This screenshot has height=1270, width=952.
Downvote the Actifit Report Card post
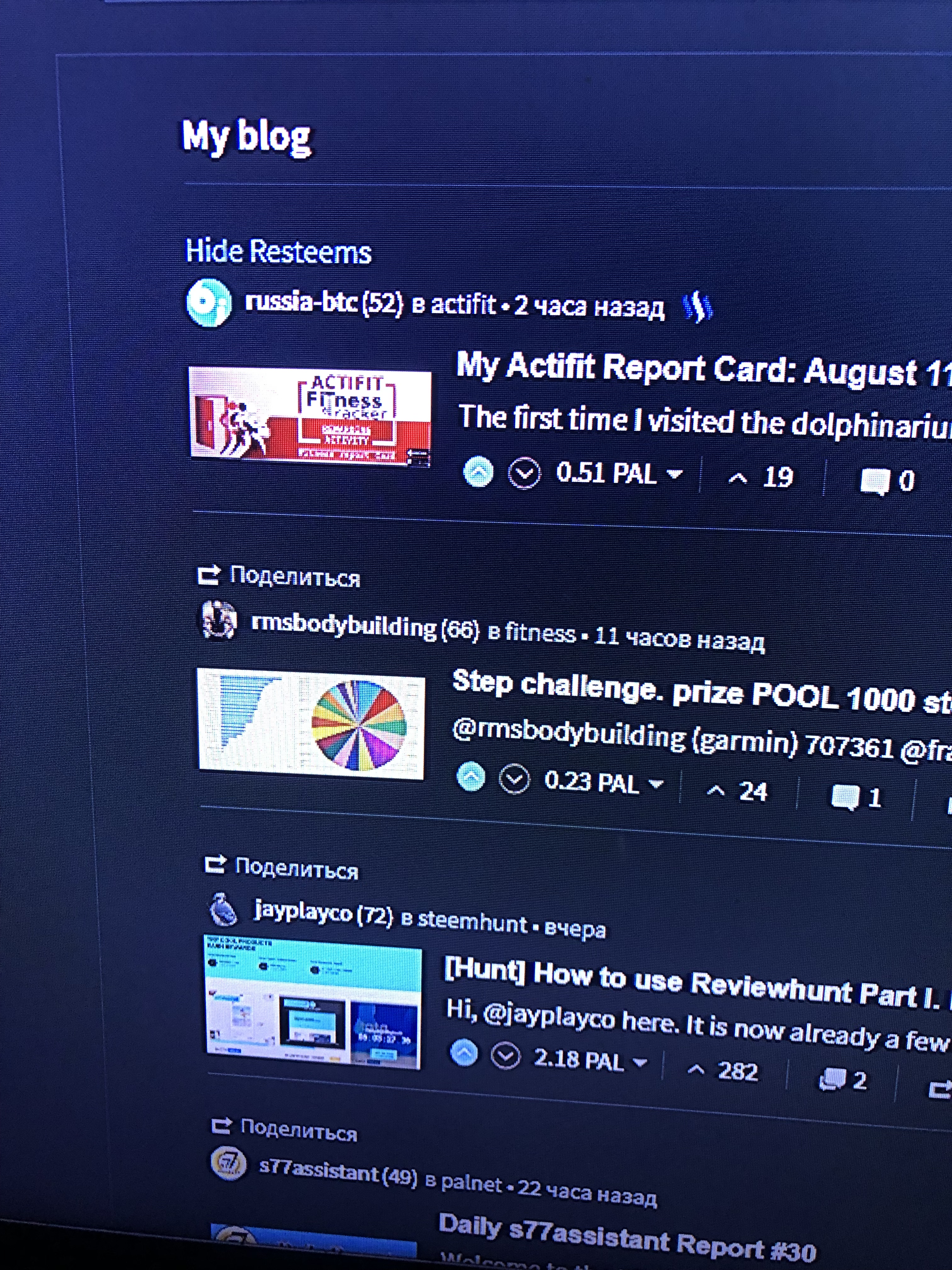point(524,474)
